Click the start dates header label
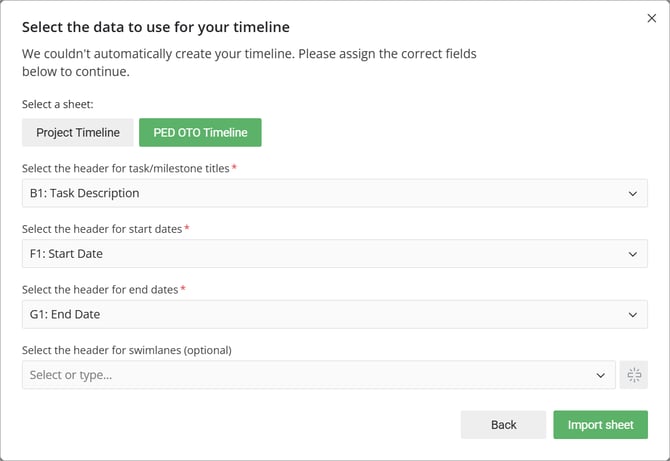This screenshot has height=461, width=670. click(102, 229)
